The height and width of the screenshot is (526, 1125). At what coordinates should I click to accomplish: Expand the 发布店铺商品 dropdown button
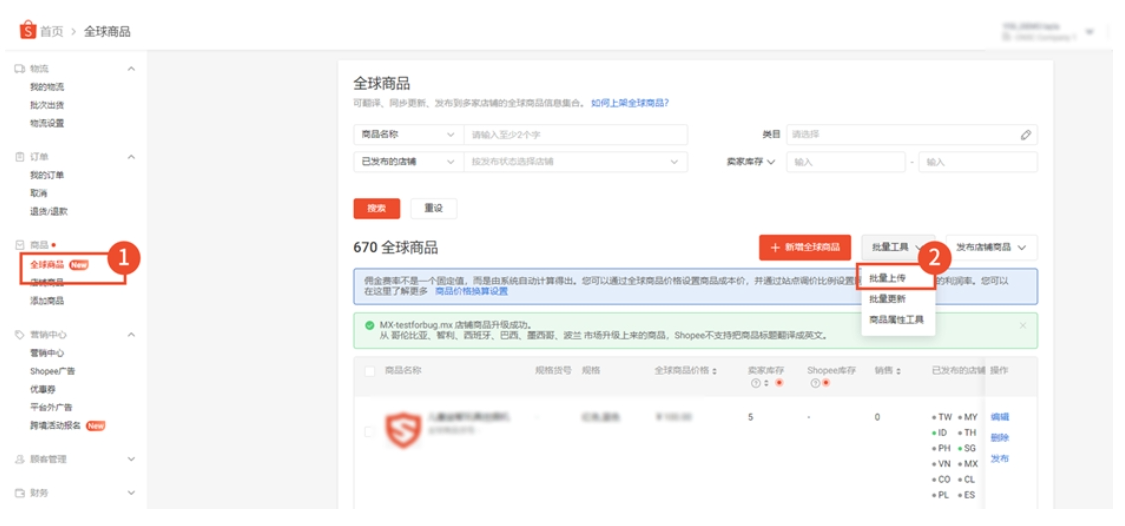click(x=990, y=247)
